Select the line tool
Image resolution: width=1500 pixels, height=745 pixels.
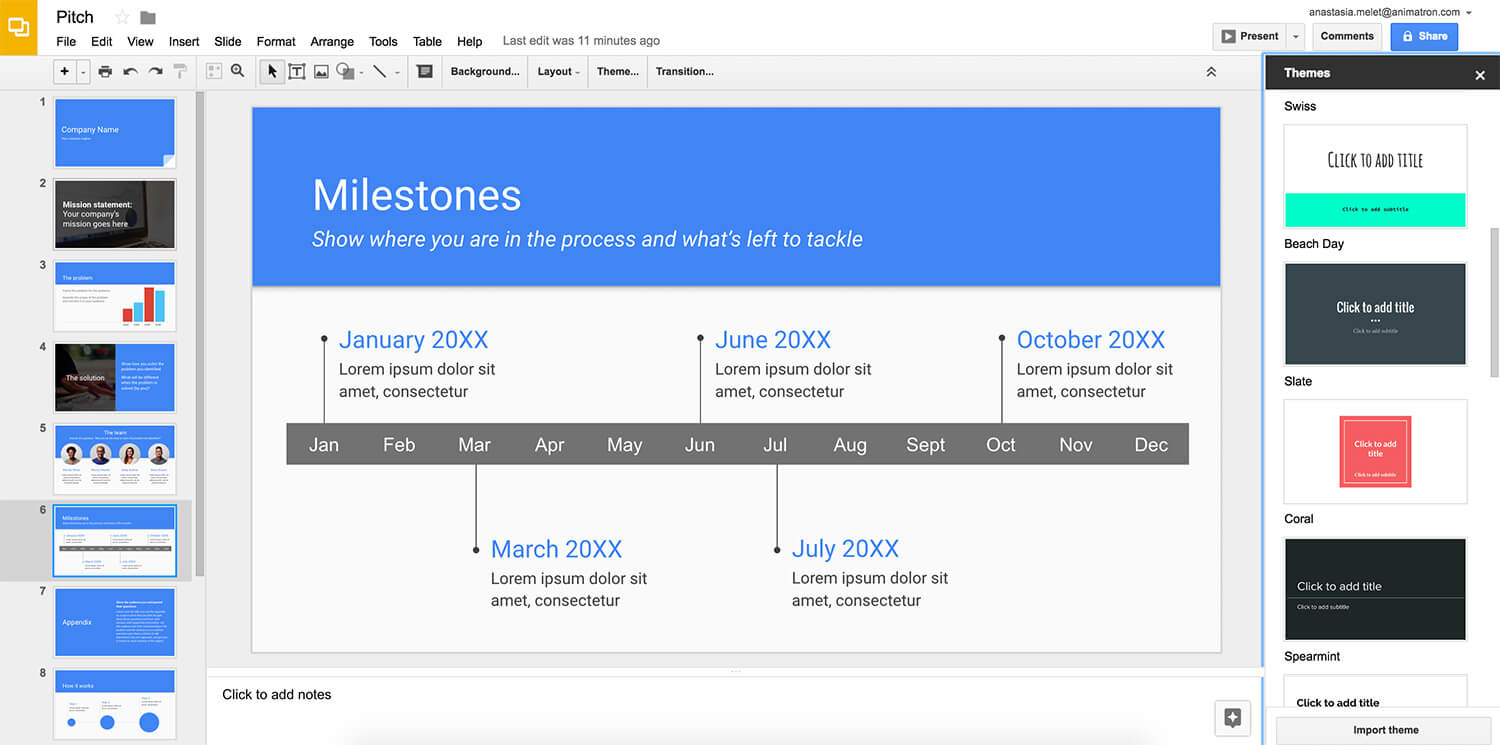click(380, 71)
